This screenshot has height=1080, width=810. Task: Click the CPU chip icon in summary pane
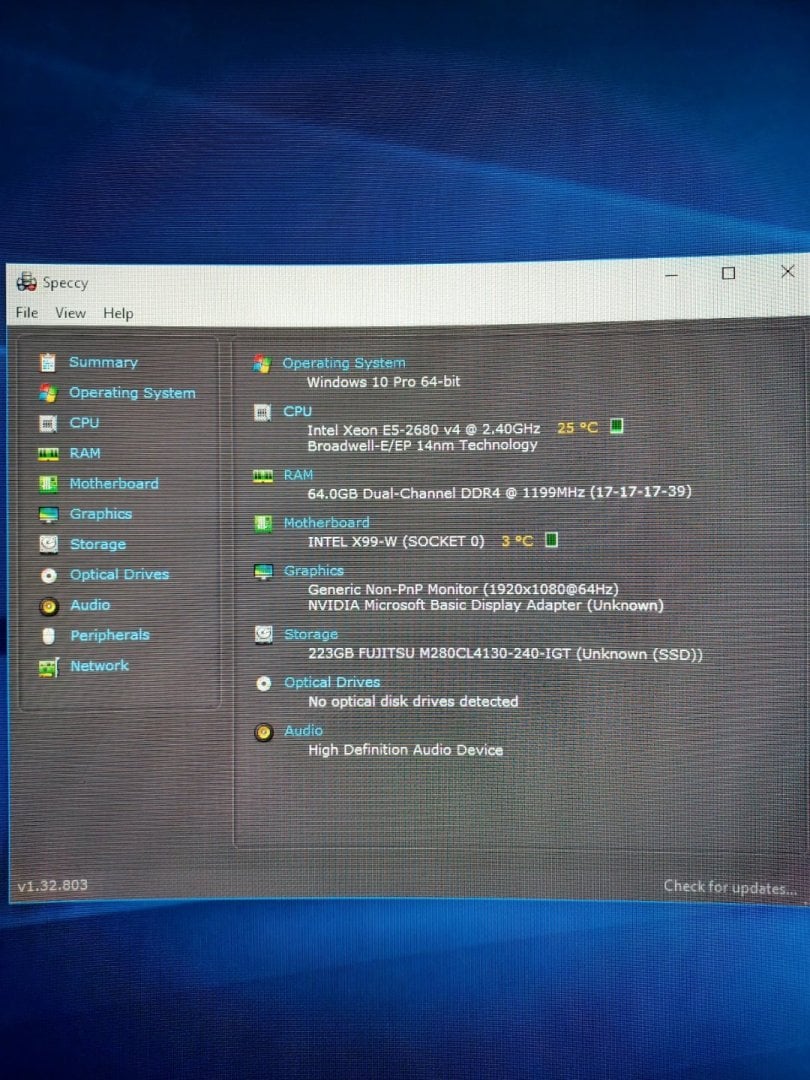coord(262,413)
